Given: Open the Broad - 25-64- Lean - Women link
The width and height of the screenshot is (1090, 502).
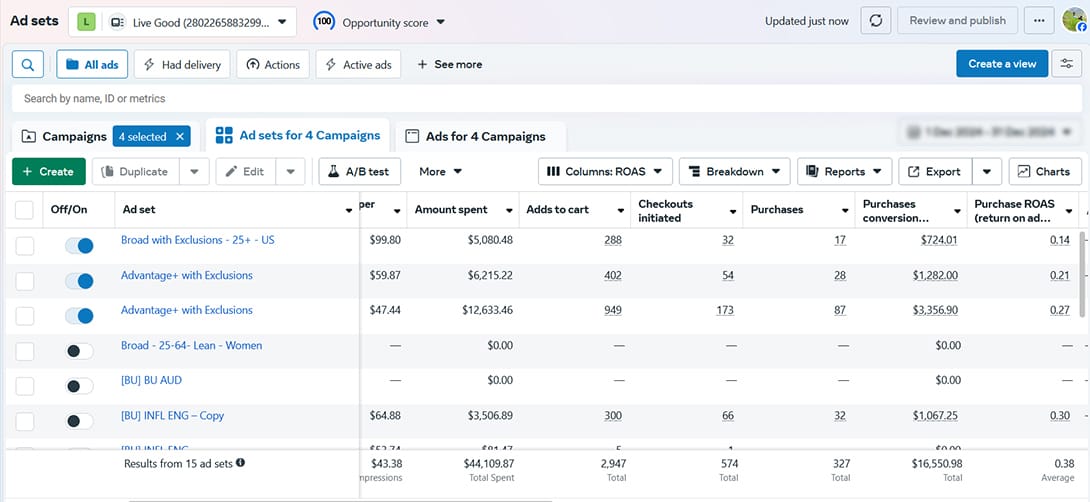Looking at the screenshot, I should tap(191, 346).
